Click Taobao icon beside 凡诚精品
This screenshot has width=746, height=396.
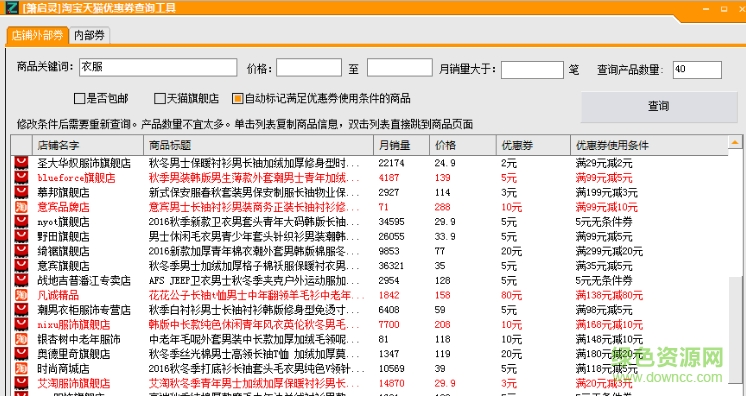click(21, 296)
